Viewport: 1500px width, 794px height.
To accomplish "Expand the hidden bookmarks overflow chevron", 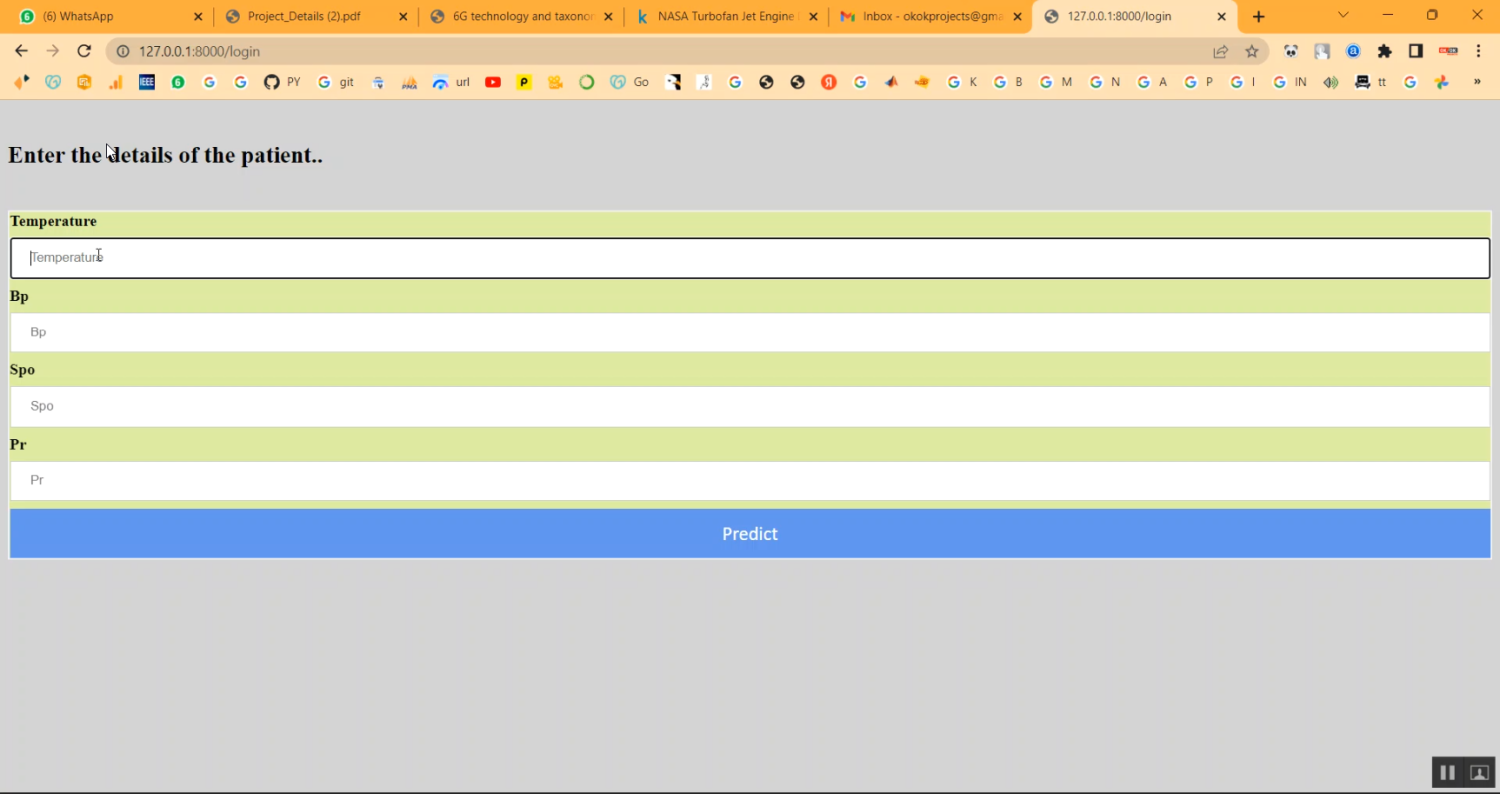I will pos(1477,82).
